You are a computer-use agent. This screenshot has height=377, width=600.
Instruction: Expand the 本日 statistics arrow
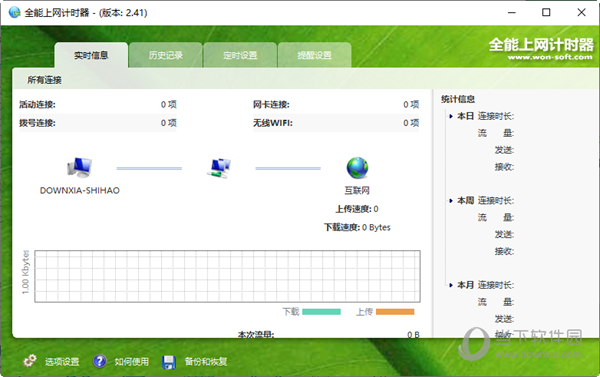[x=451, y=116]
